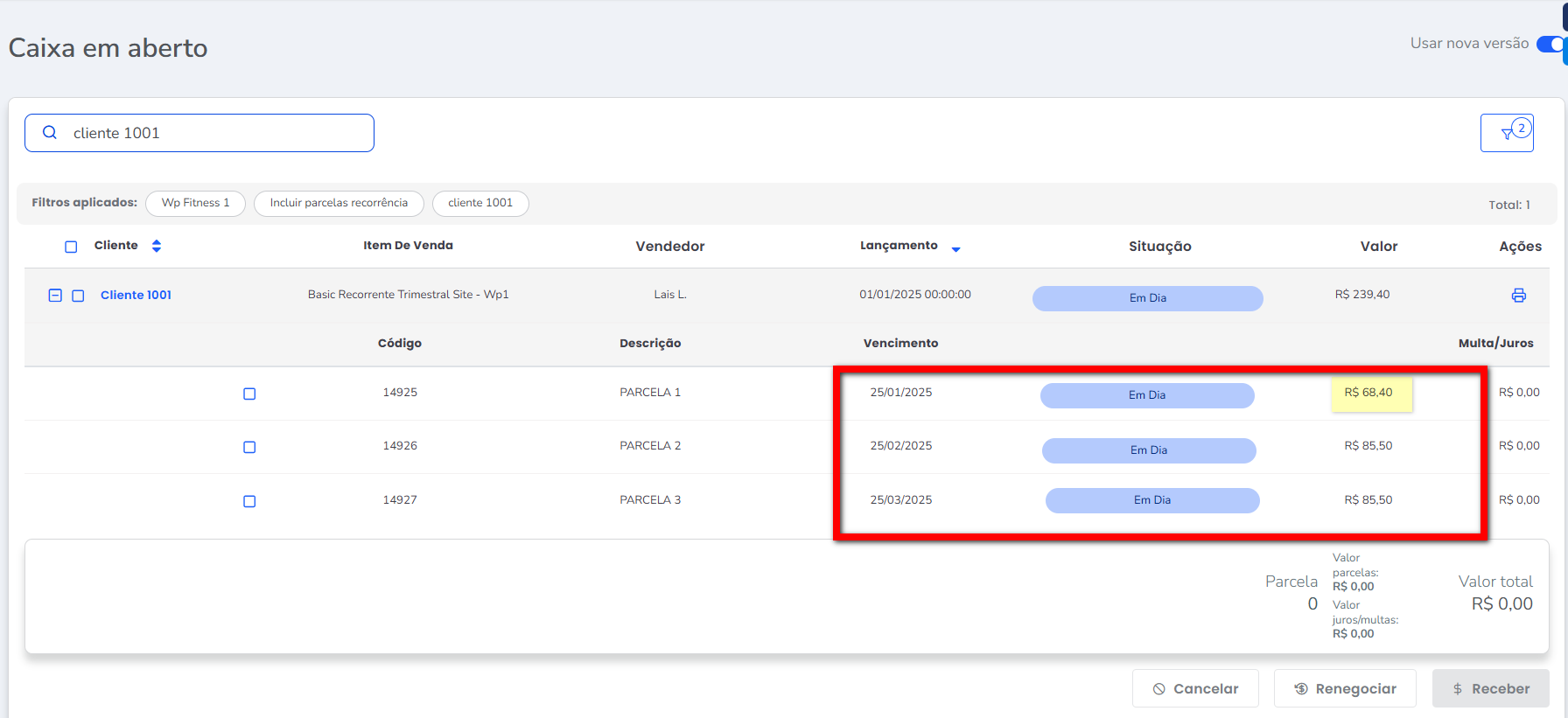The height and width of the screenshot is (718, 1568).
Task: Toggle the Usar nova versão switch
Action: (x=1550, y=44)
